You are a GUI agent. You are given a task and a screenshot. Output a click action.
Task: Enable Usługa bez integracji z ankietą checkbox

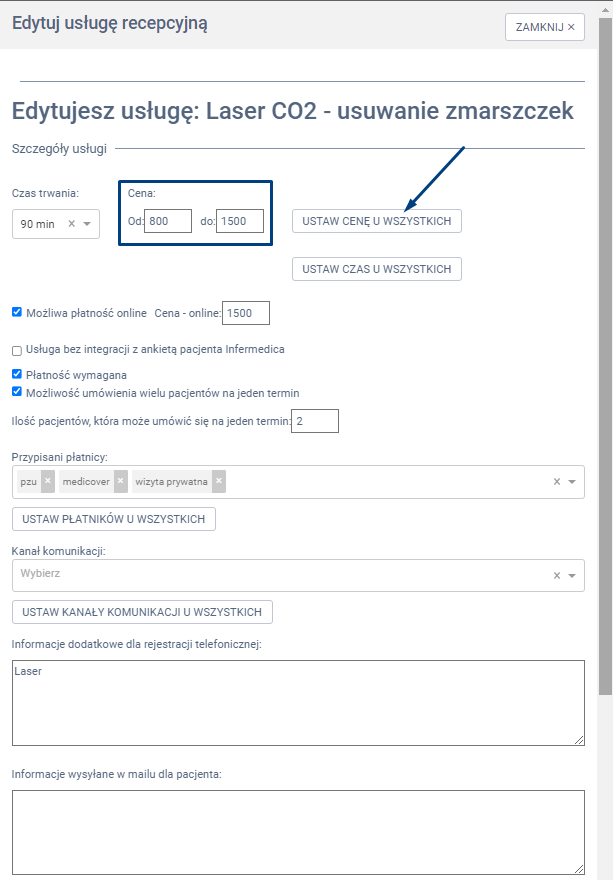[17, 351]
